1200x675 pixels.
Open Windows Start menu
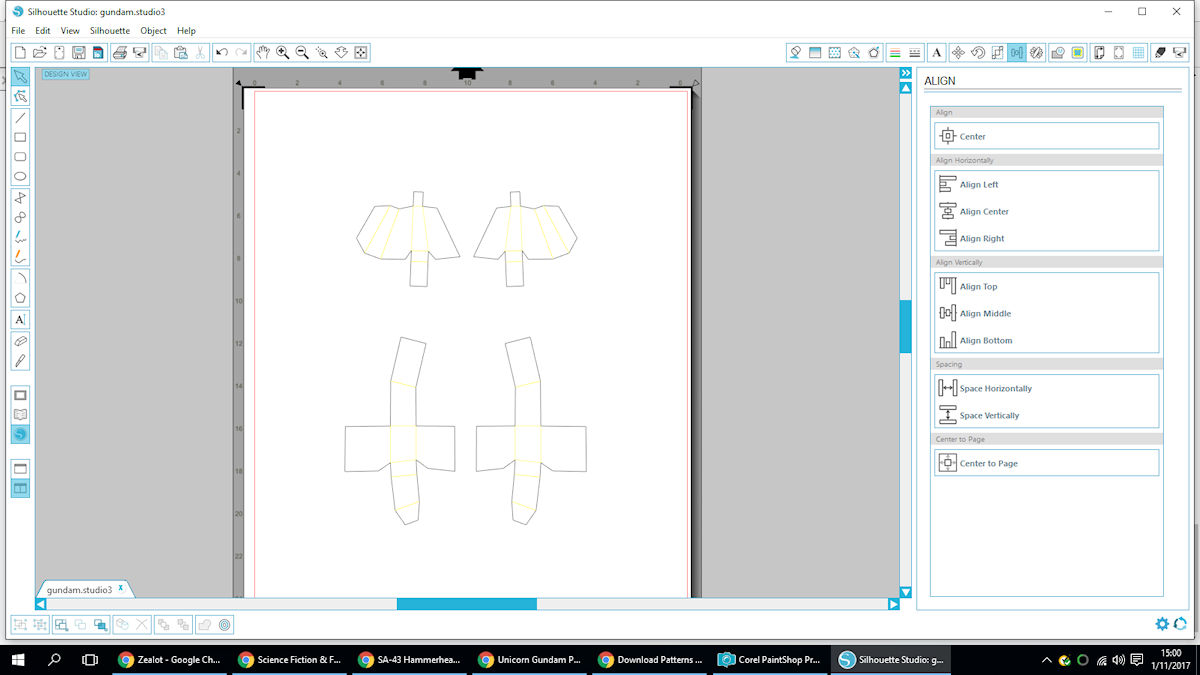[18, 660]
